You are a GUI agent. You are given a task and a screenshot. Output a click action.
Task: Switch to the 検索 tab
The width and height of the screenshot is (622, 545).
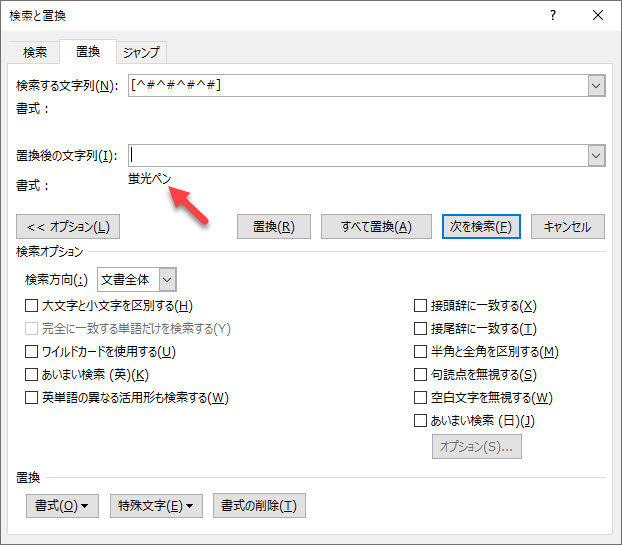coord(35,53)
